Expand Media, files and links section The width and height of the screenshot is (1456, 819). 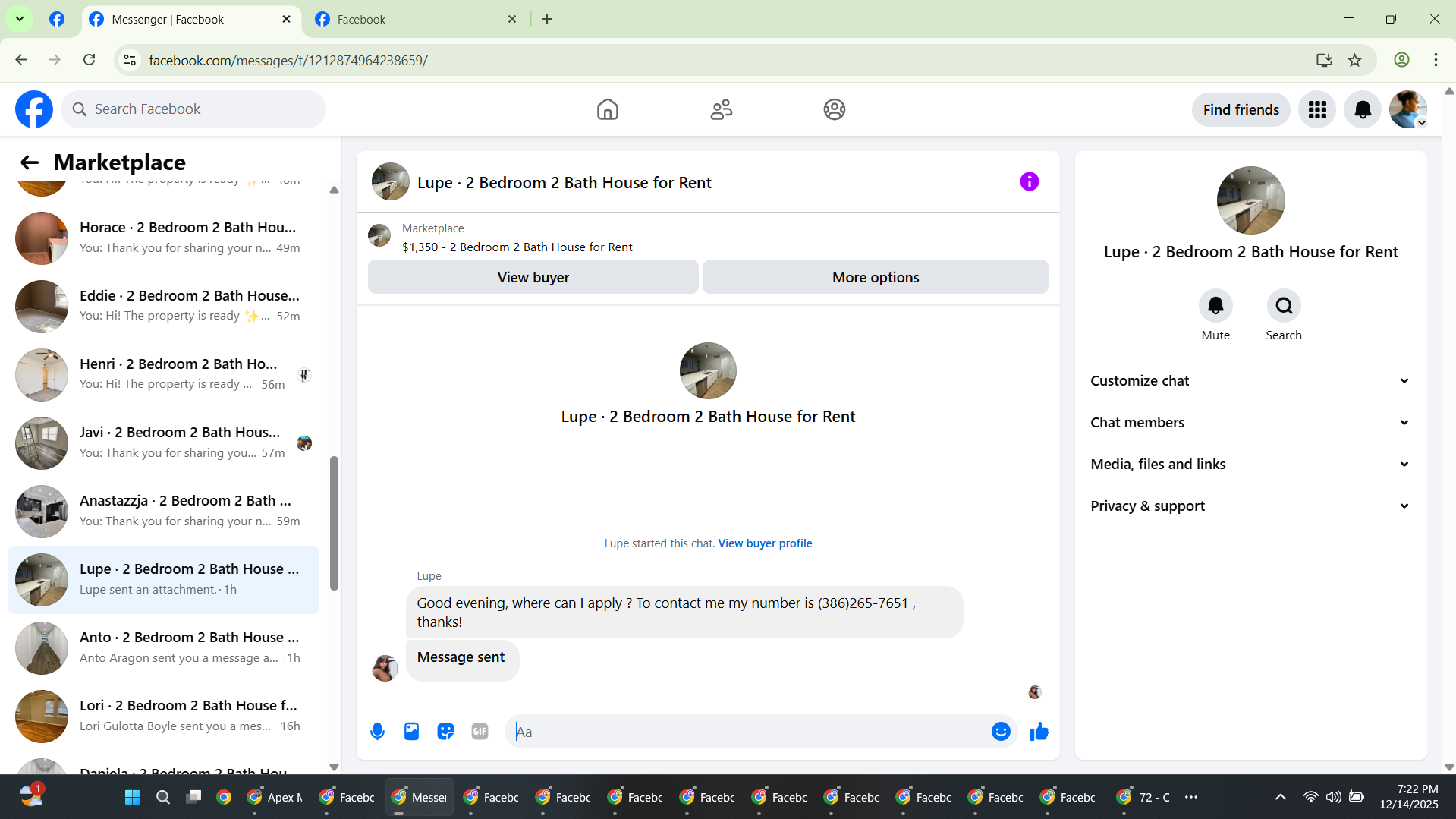[1250, 465]
